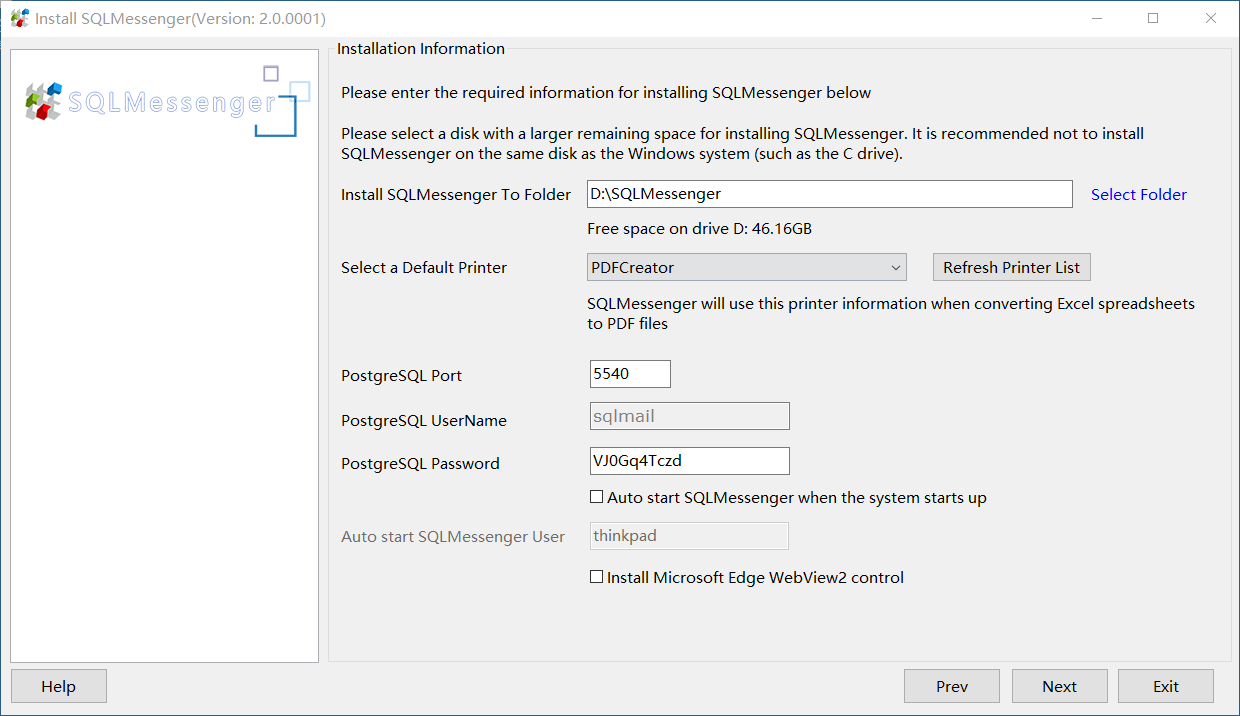Click the 'Select a Default Printer' label
1240x716 pixels.
click(x=424, y=268)
